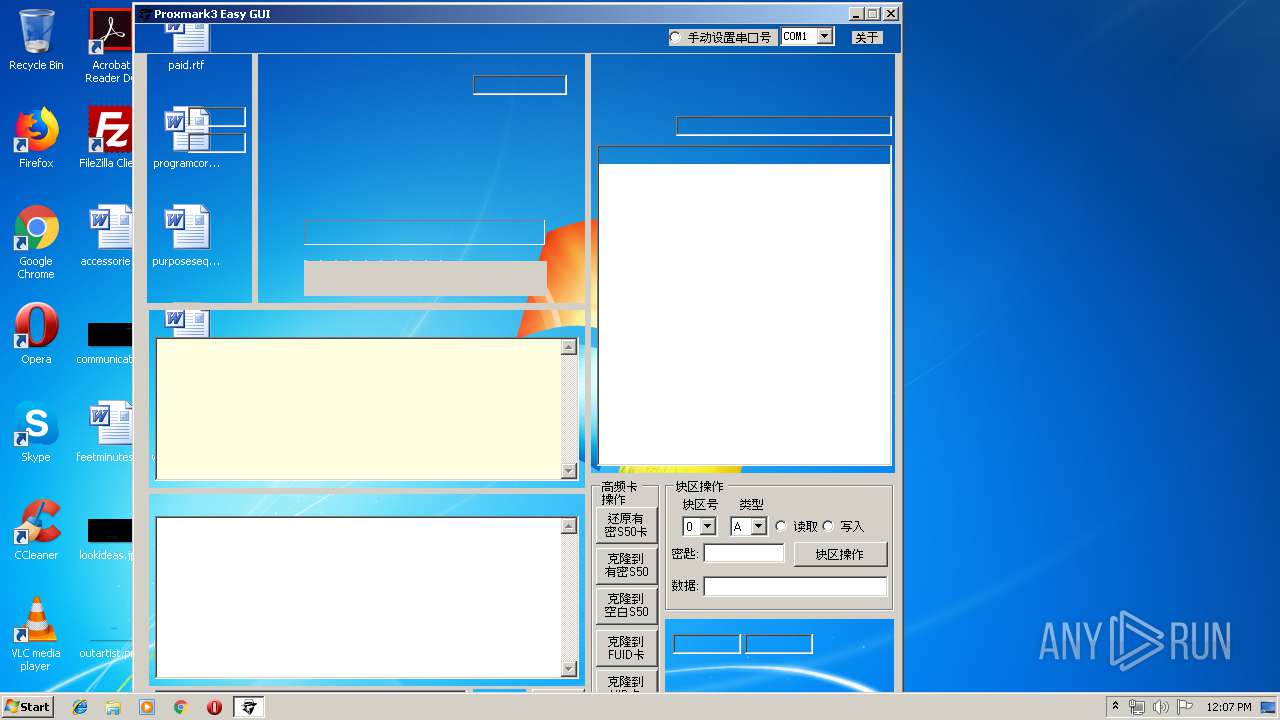Activate the Proxmark3 taskbar button

coord(249,707)
